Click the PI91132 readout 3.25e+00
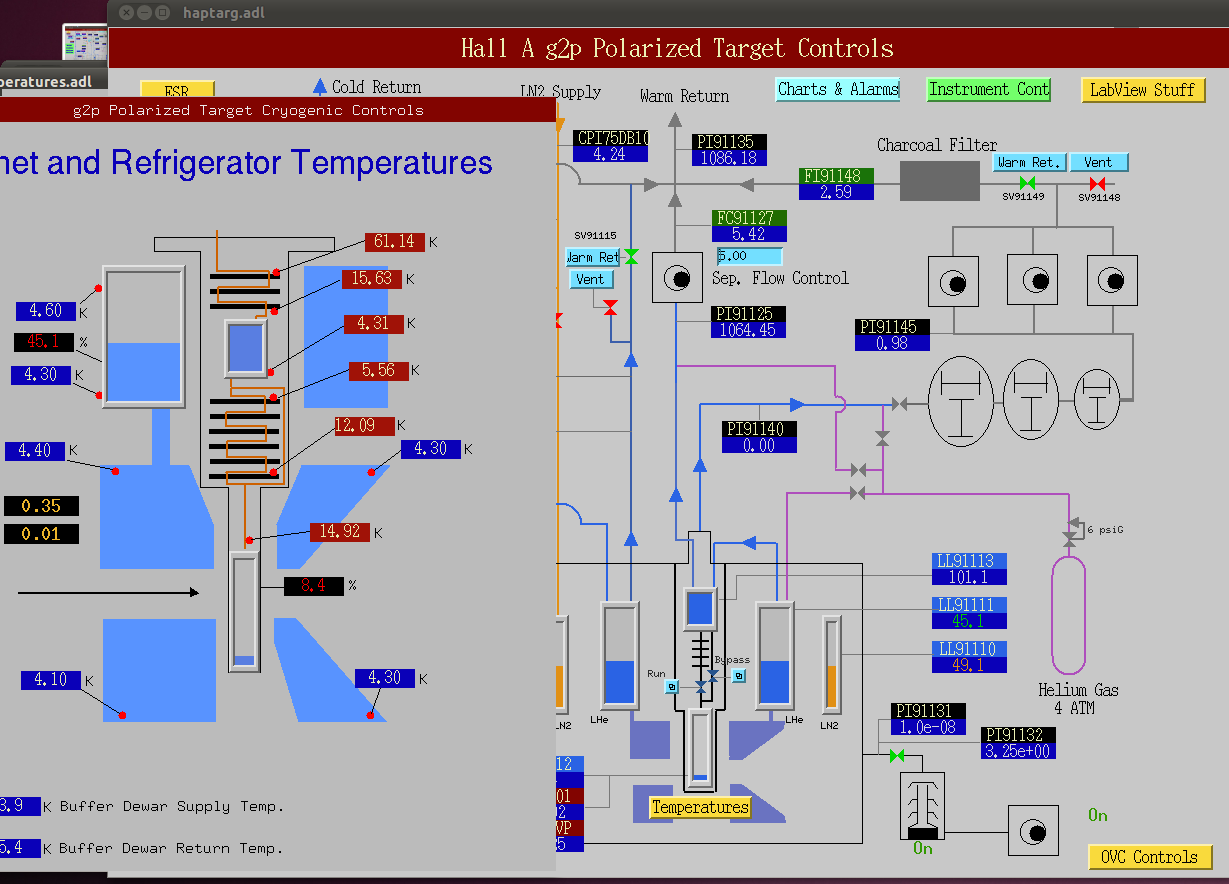 [1019, 751]
